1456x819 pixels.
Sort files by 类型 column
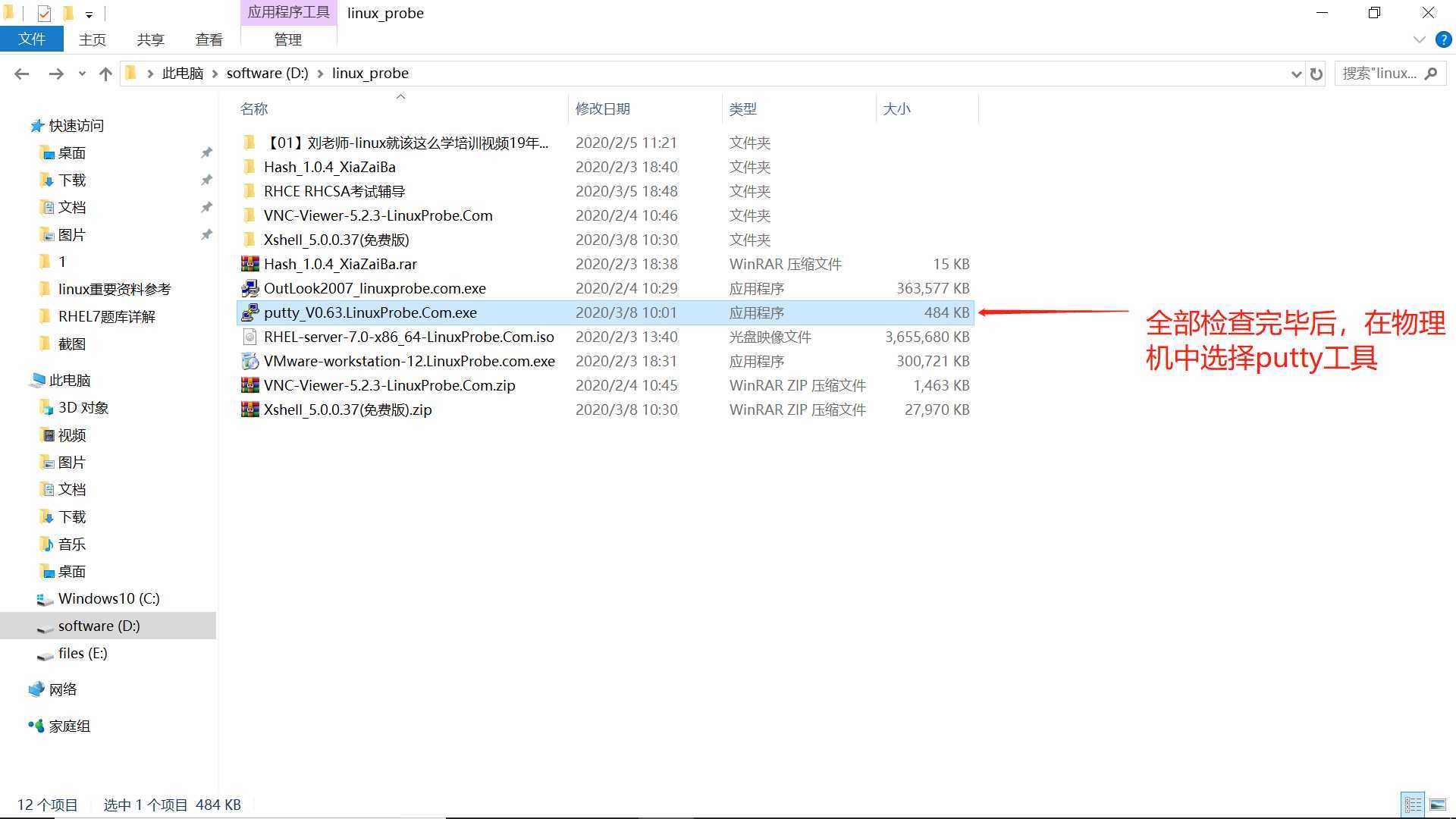point(743,108)
